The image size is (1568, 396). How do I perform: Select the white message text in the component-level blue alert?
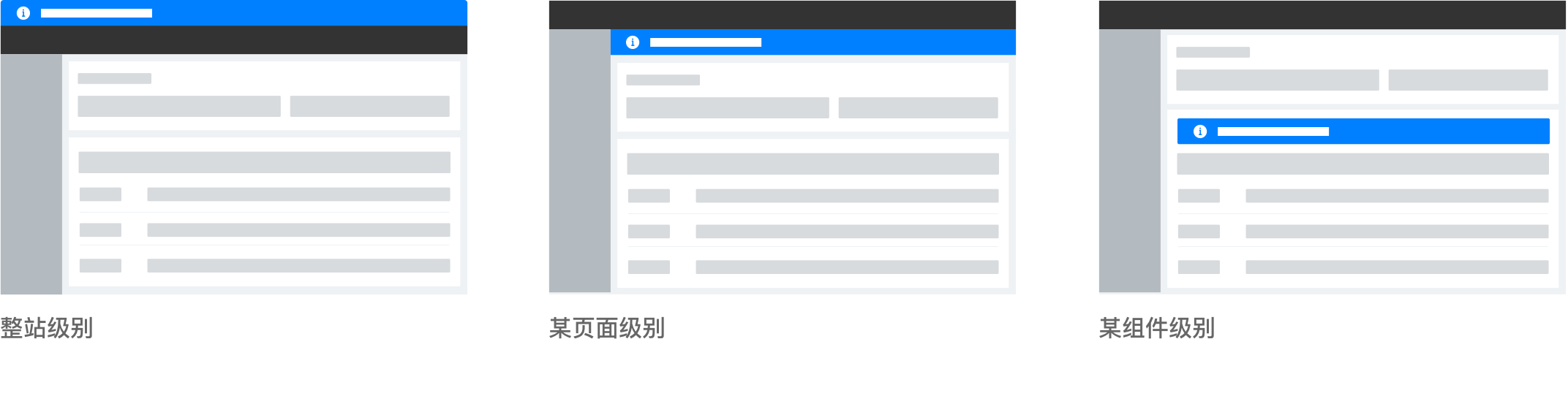pyautogui.click(x=1273, y=132)
